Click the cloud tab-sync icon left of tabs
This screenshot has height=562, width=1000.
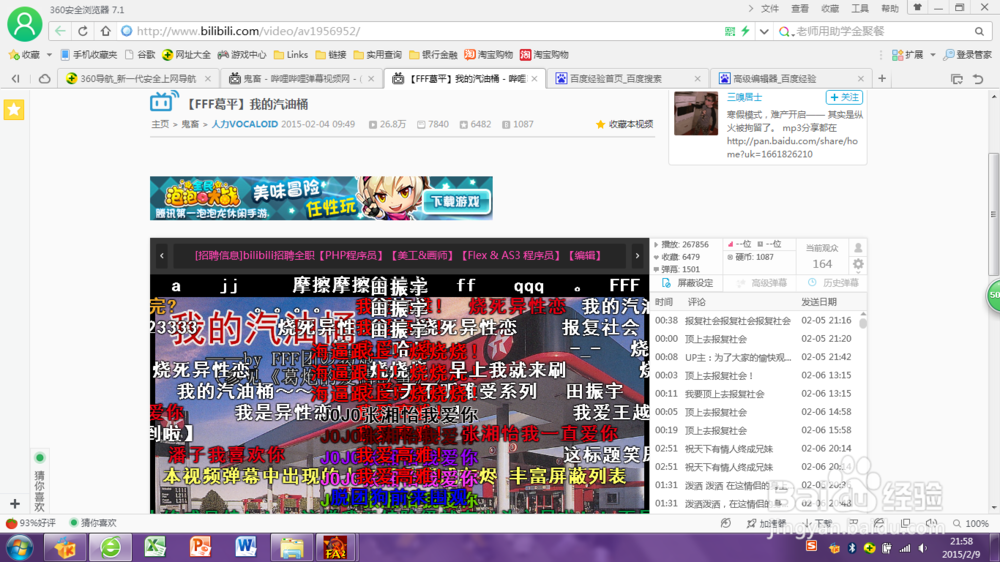45,78
